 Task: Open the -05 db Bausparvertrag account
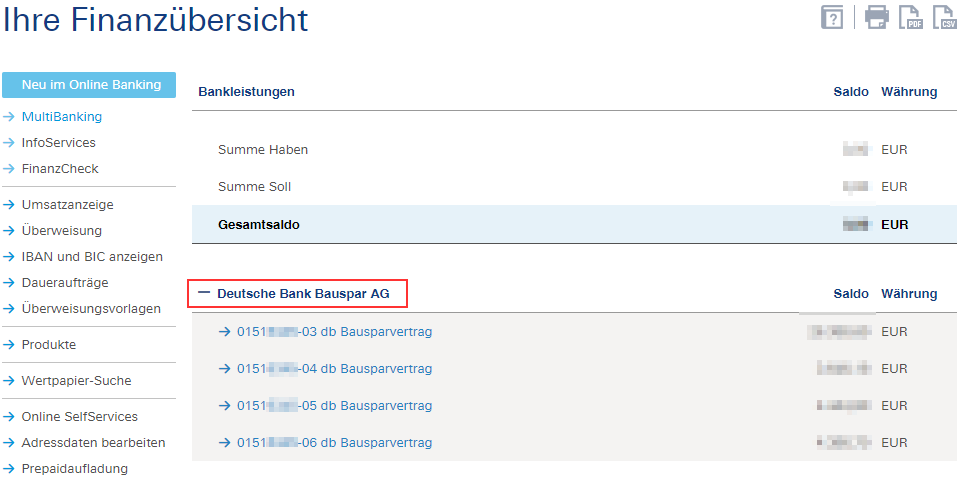coord(334,406)
